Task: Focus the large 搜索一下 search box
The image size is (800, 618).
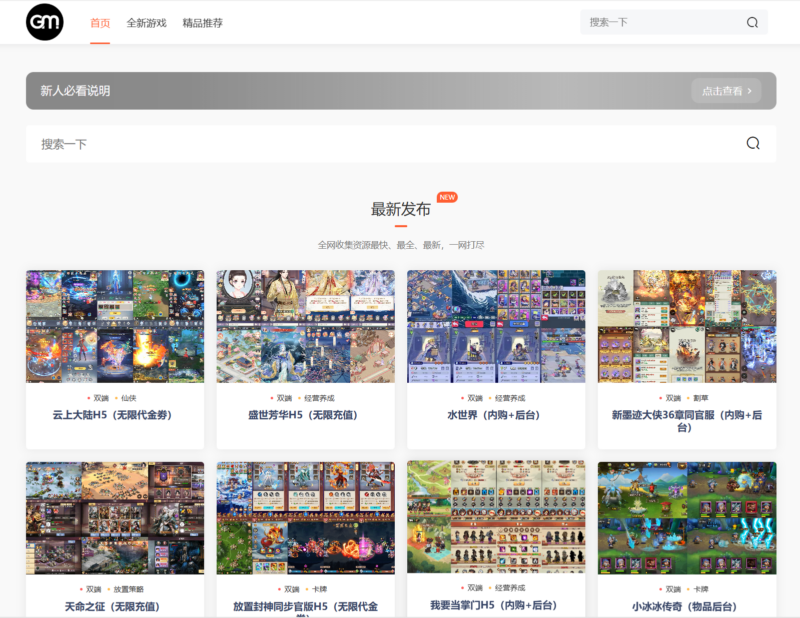Action: tap(401, 144)
